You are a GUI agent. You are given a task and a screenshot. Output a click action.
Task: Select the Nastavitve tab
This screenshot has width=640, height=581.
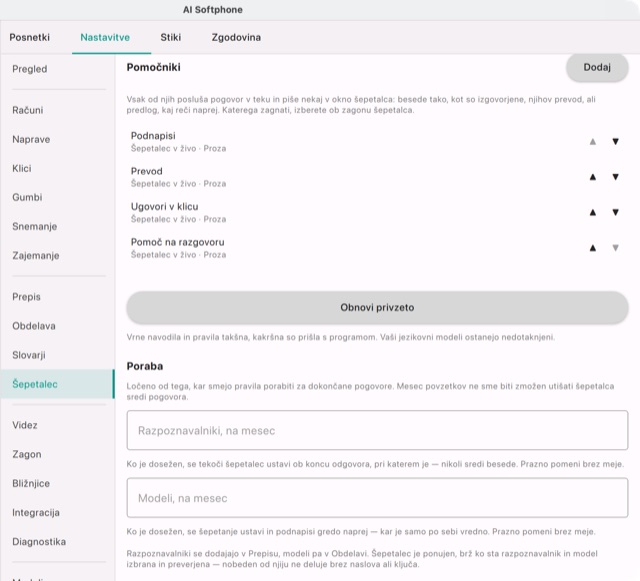(105, 37)
